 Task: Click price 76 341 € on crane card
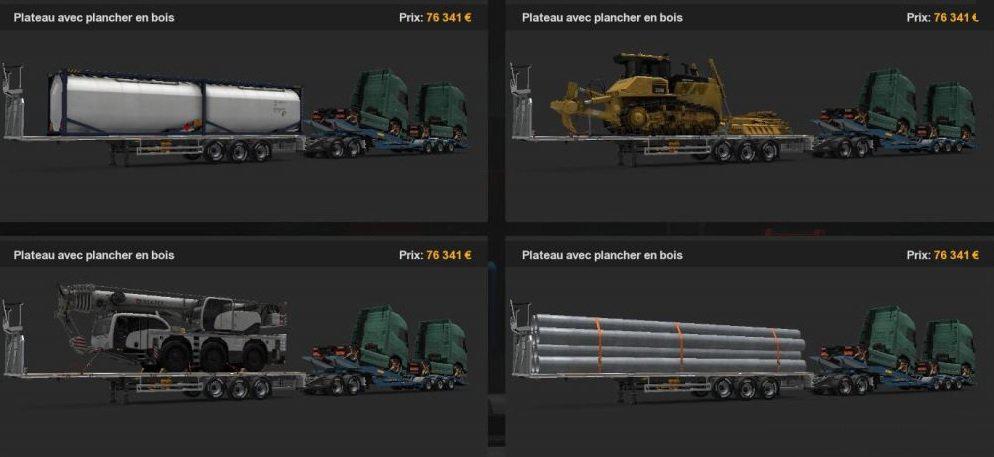pos(449,255)
